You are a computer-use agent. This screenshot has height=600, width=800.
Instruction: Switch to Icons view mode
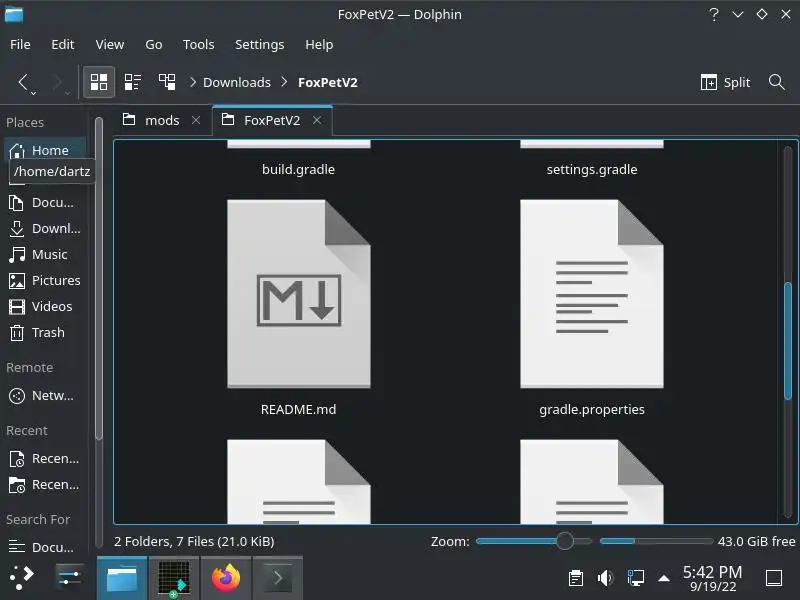[98, 82]
